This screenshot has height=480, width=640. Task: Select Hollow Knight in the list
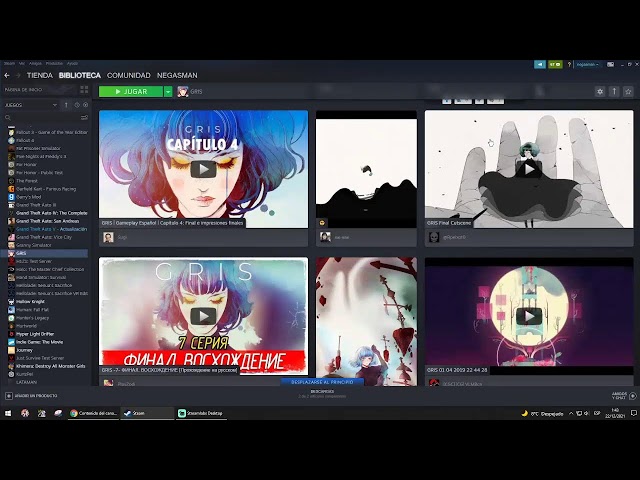[x=31, y=302]
